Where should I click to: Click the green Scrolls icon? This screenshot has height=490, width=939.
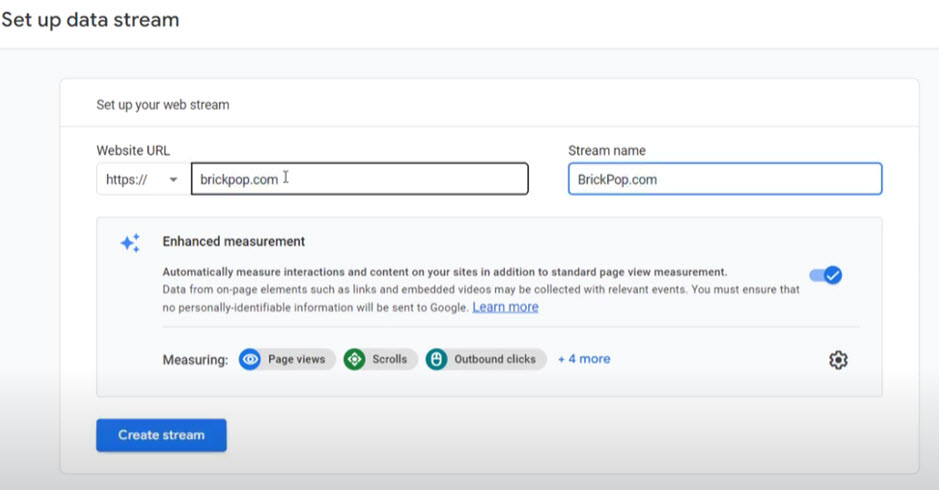point(354,360)
